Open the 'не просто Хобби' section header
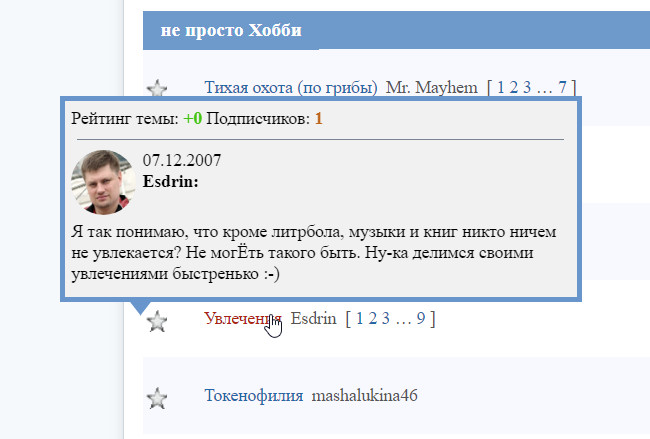 231,30
